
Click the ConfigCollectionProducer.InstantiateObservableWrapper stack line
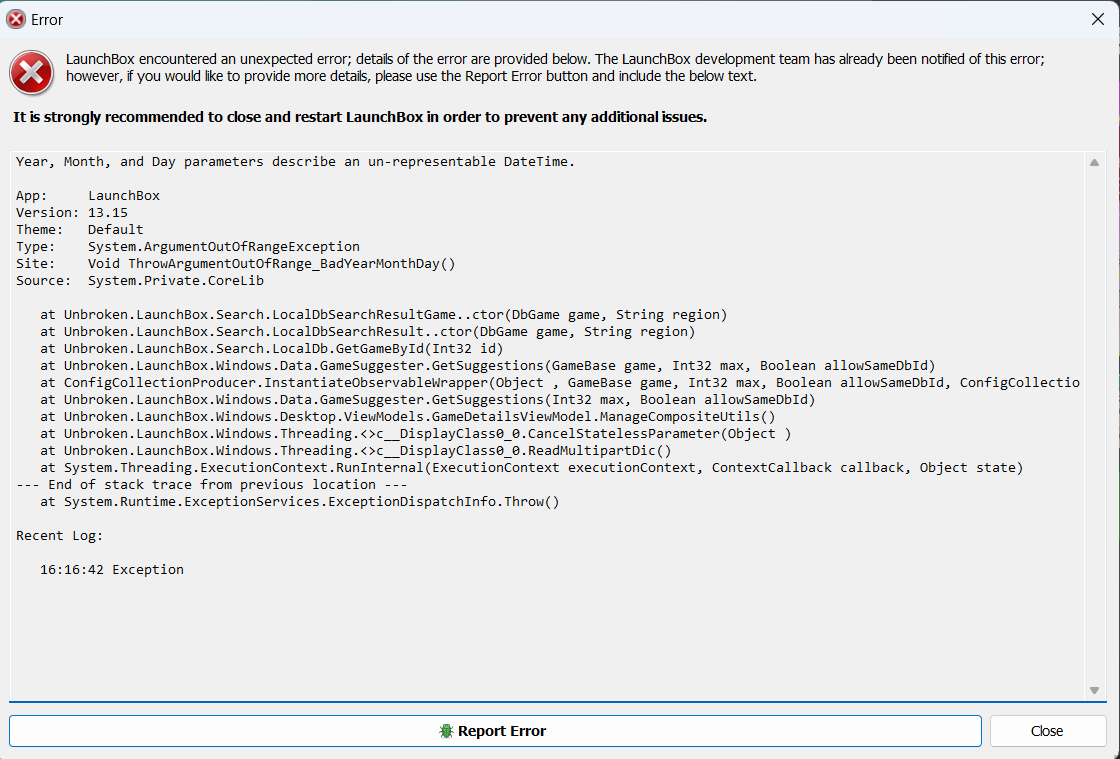560,383
